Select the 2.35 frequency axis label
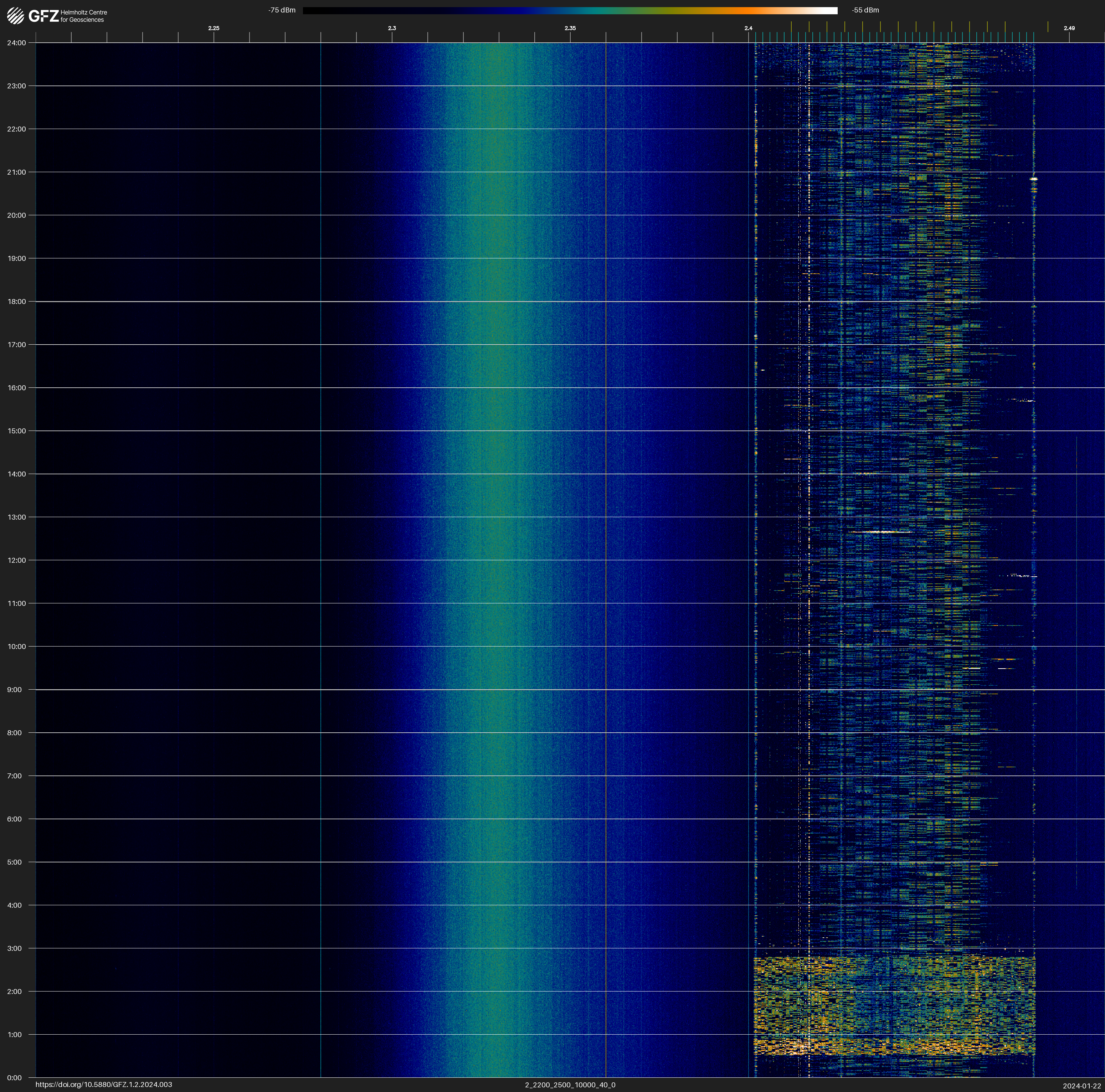The image size is (1105, 1092). pos(570,28)
